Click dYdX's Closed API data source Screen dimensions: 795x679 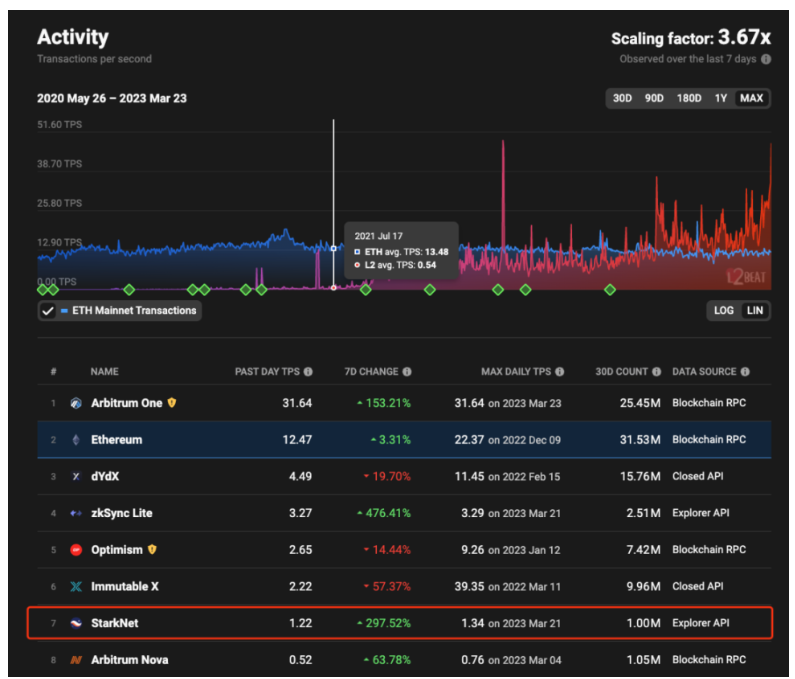(698, 476)
